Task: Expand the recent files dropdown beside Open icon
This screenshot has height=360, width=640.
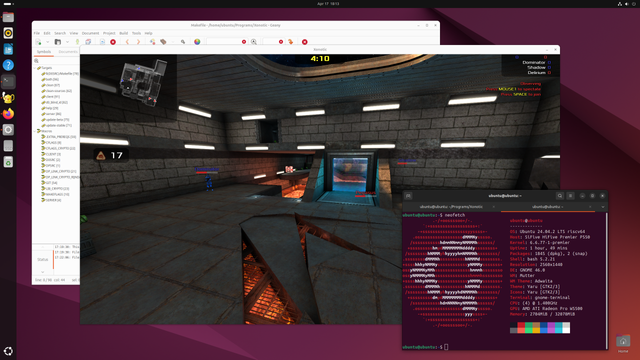Action: tap(67, 42)
